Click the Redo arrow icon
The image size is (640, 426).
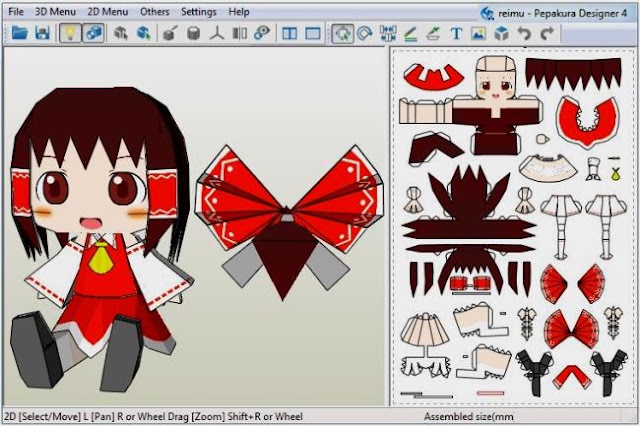click(547, 33)
